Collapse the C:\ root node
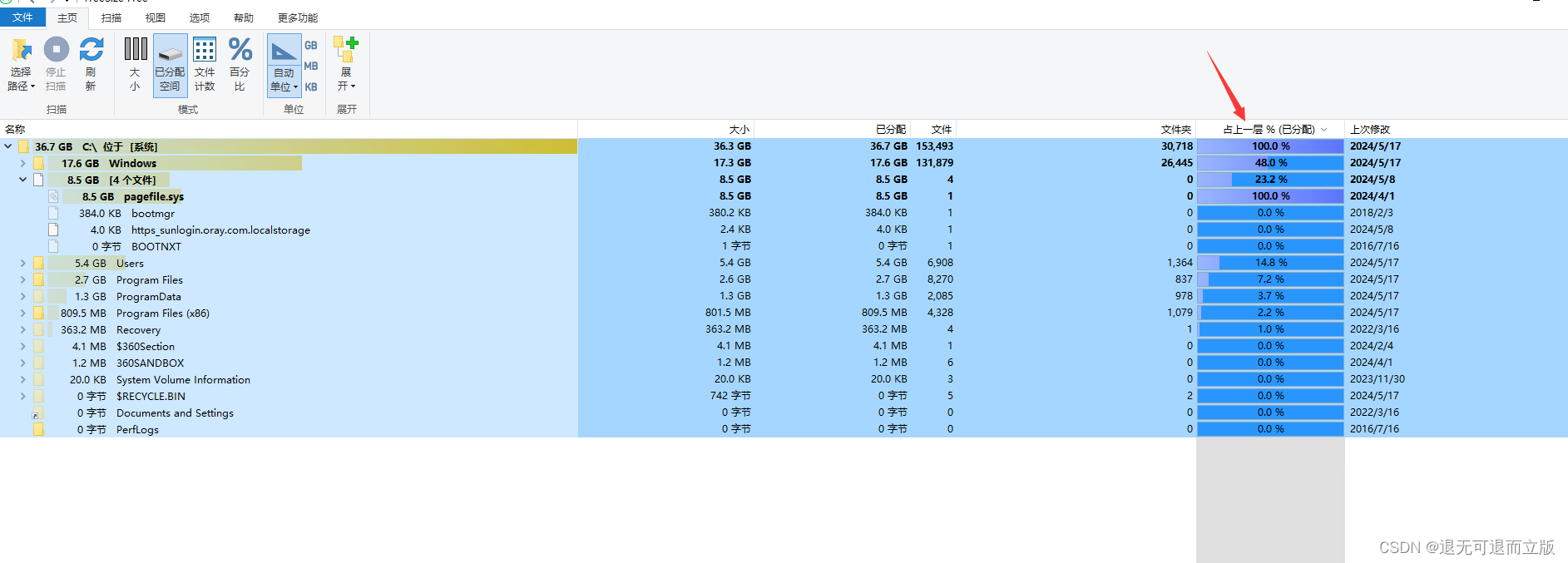 click(8, 146)
